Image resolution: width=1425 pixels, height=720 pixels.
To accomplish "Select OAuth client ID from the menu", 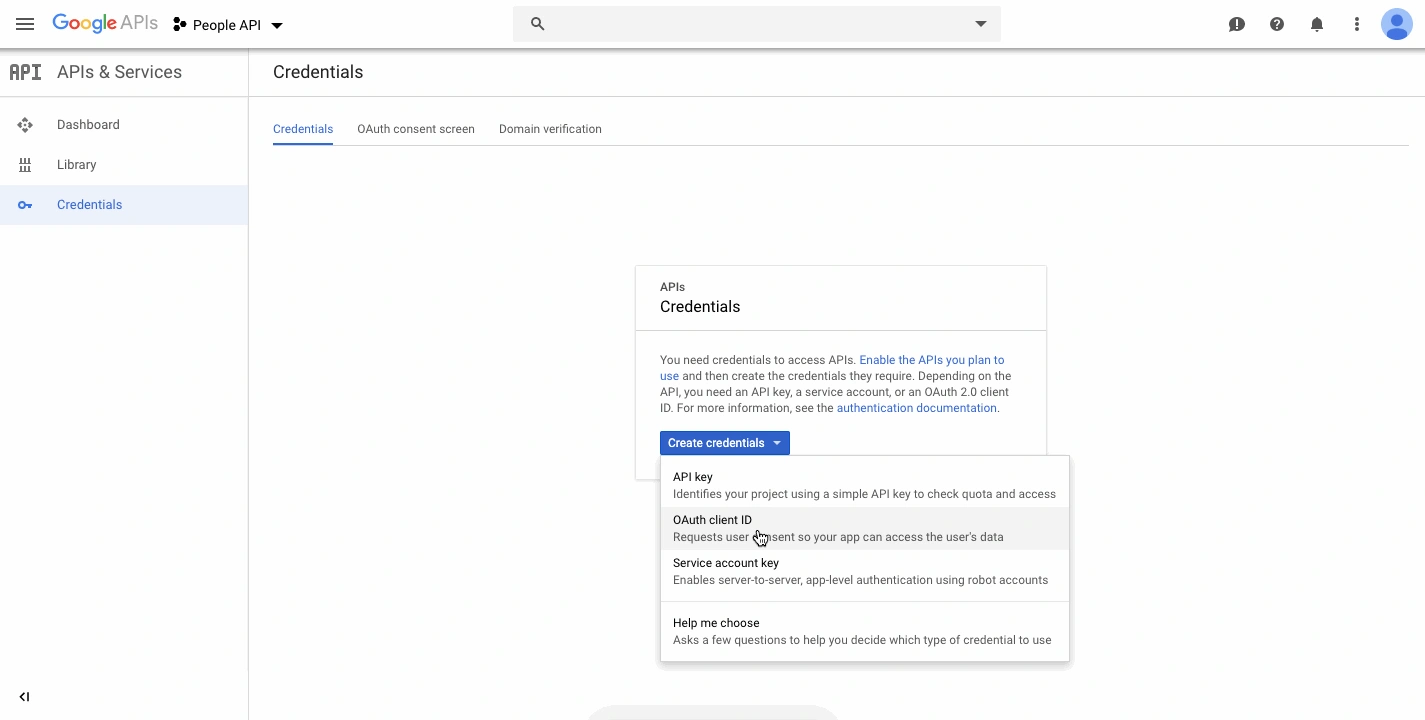I will point(712,520).
